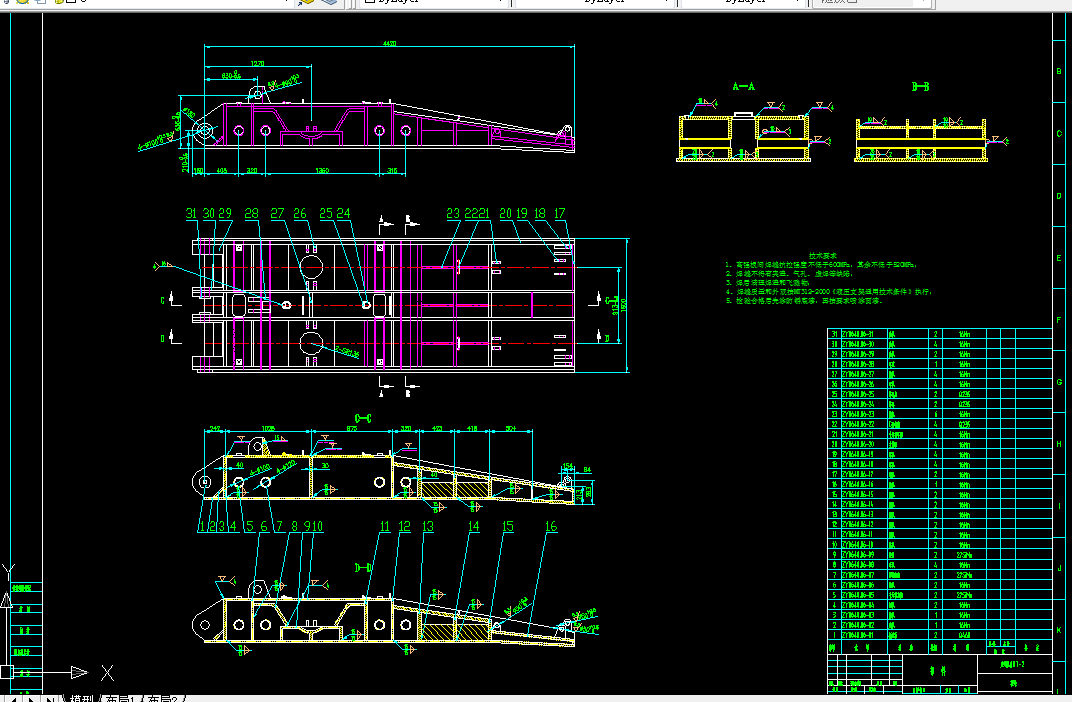Select part callout number 16
Image resolution: width=1072 pixels, height=702 pixels.
551,526
